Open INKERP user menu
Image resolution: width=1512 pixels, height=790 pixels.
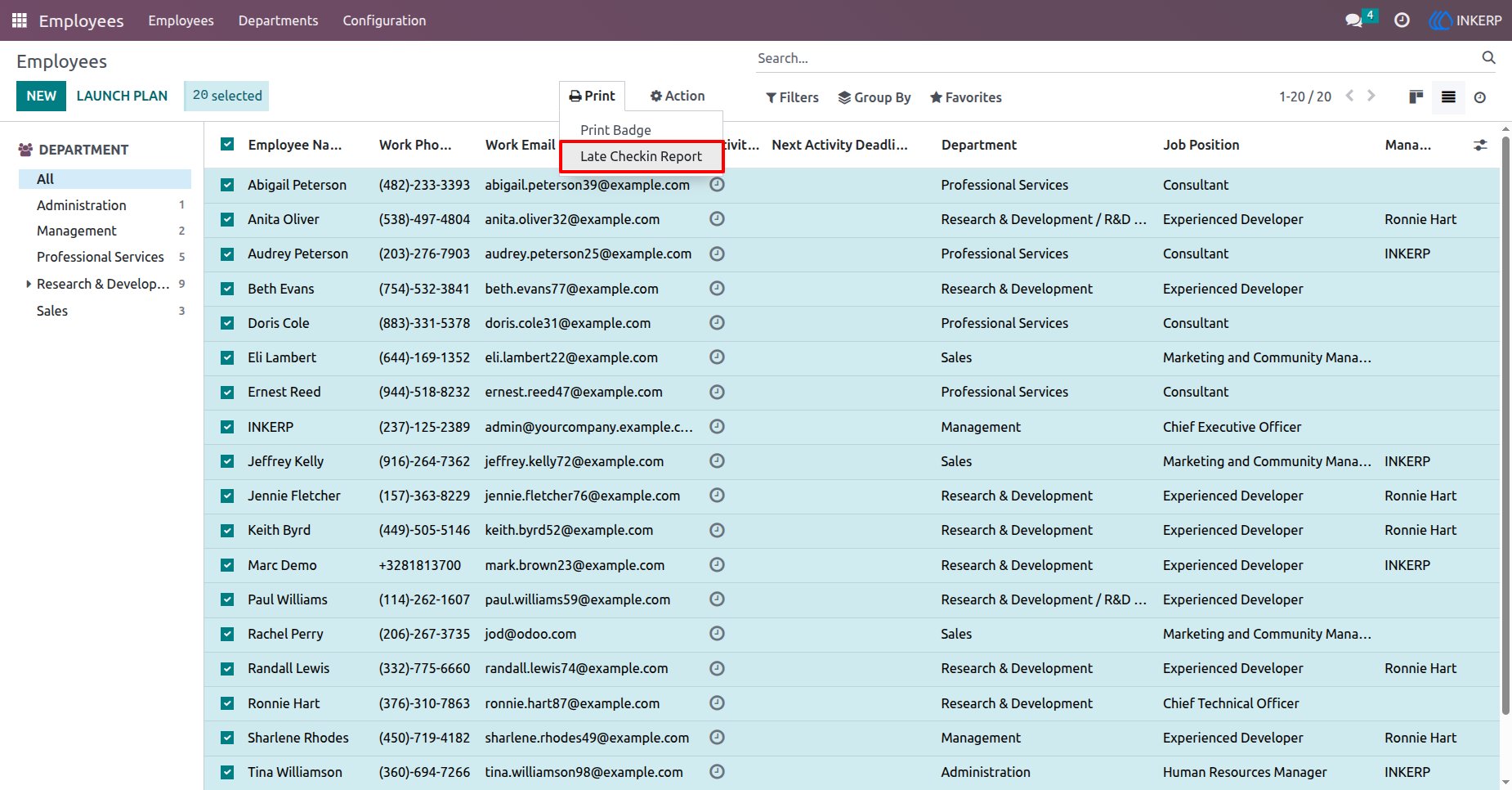coord(1465,20)
